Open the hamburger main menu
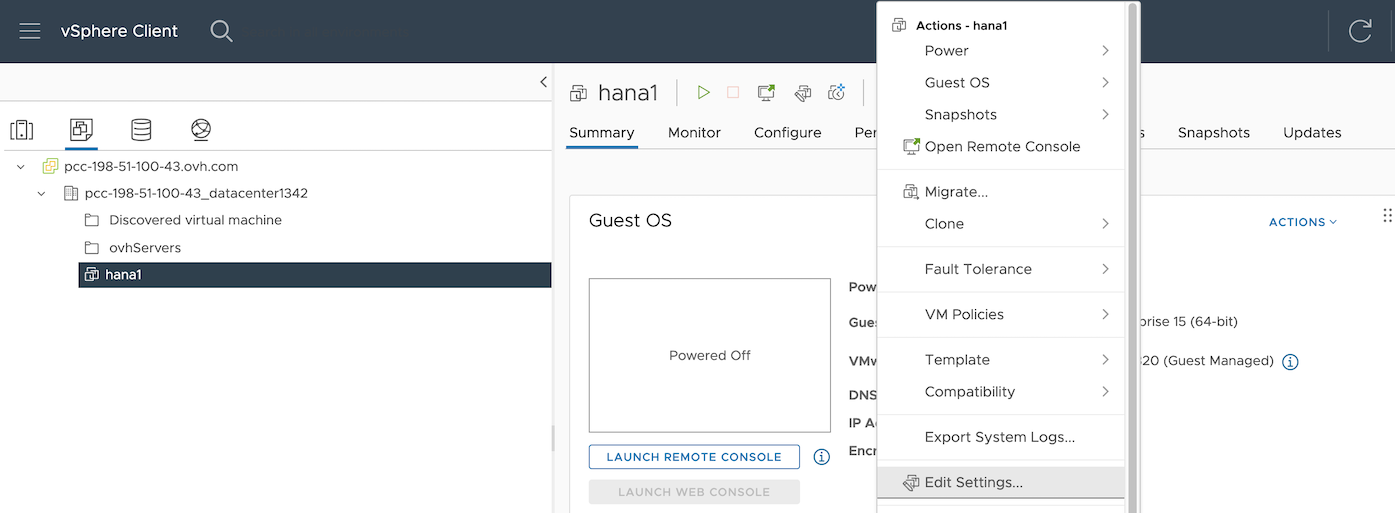Image resolution: width=1395 pixels, height=513 pixels. coord(30,31)
